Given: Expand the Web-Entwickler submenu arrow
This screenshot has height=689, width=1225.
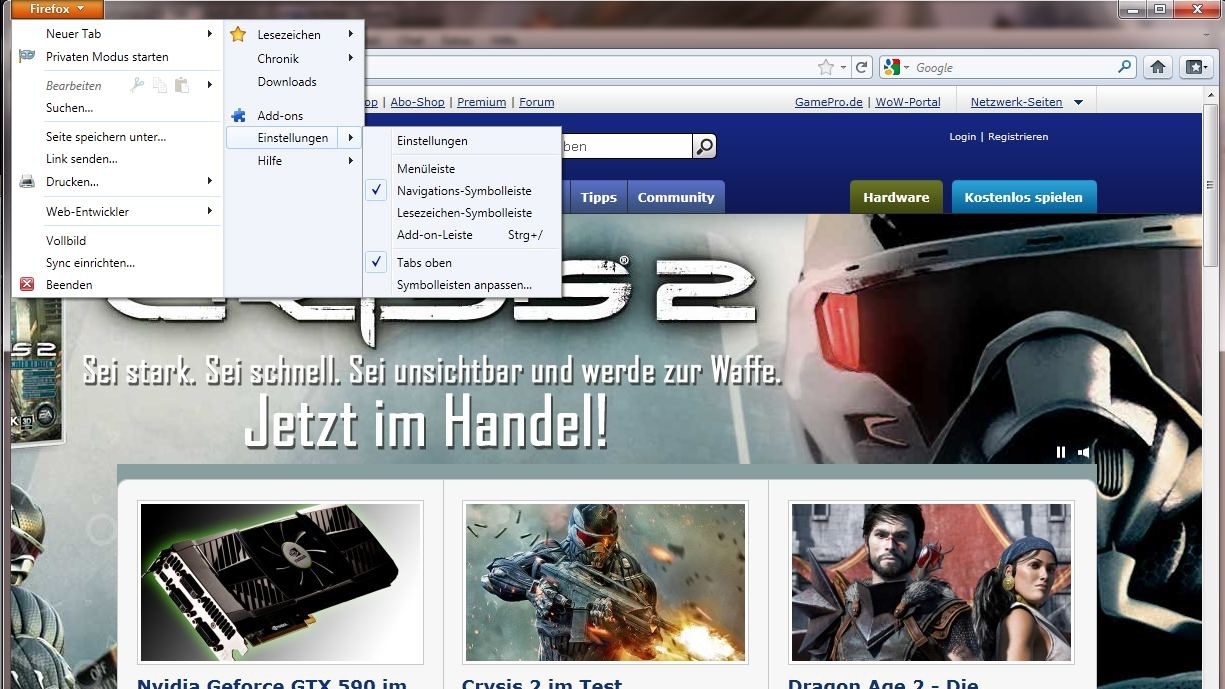Looking at the screenshot, I should [x=210, y=211].
